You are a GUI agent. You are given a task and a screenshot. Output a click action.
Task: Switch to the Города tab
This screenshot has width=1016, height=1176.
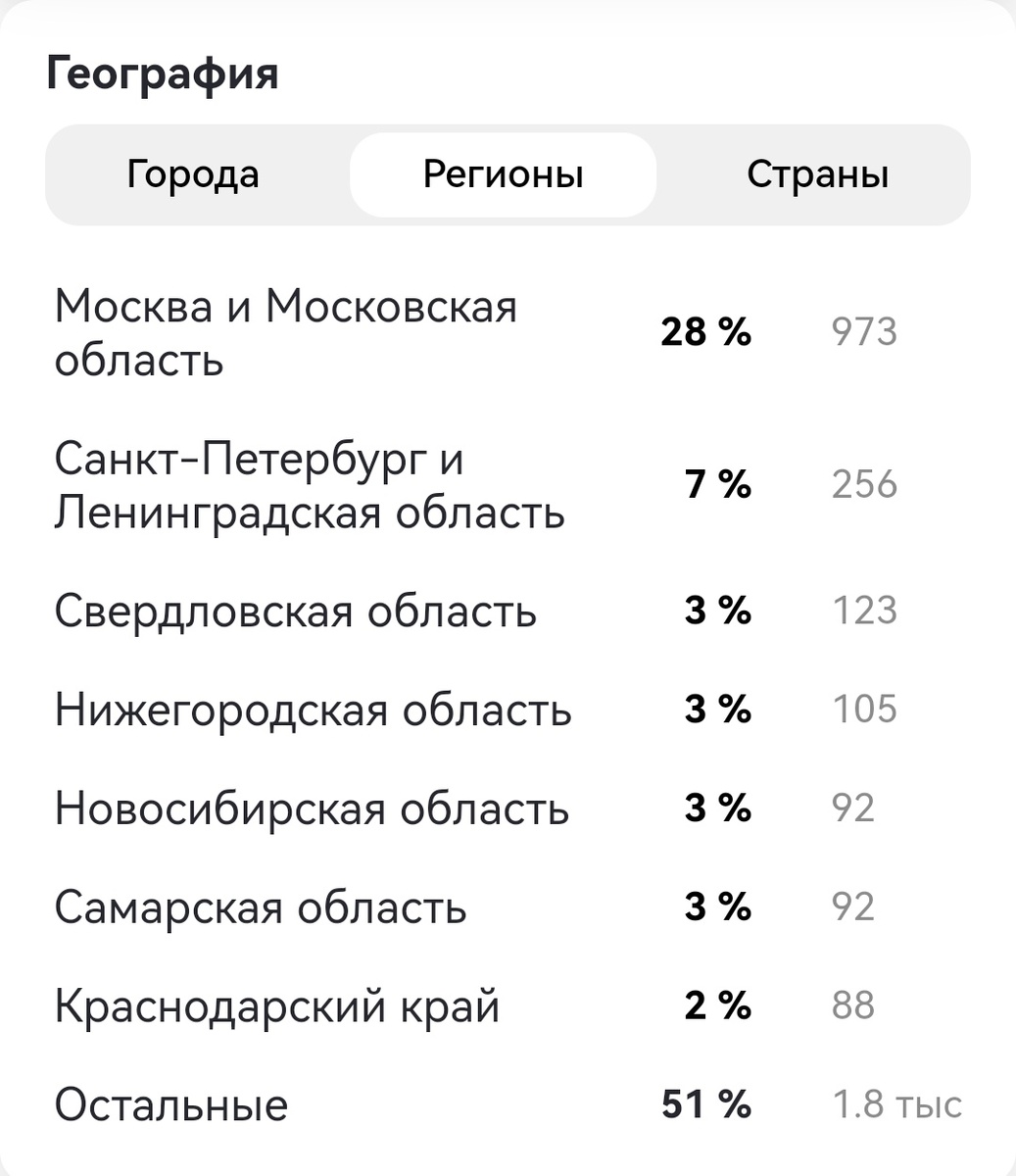click(192, 173)
